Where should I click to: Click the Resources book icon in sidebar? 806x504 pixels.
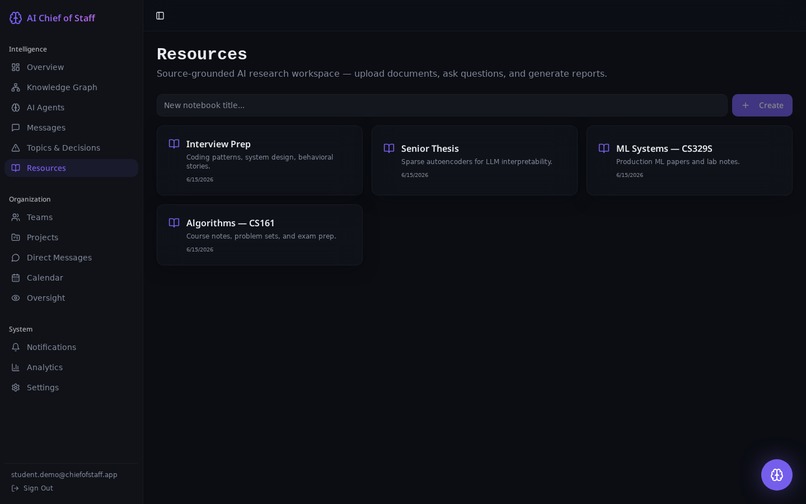point(16,168)
